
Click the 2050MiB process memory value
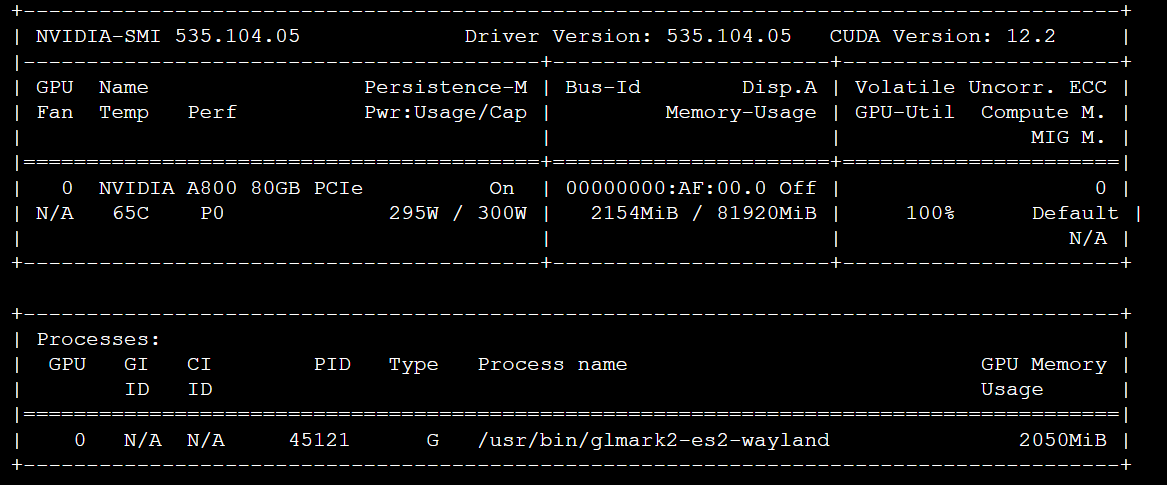click(1062, 440)
